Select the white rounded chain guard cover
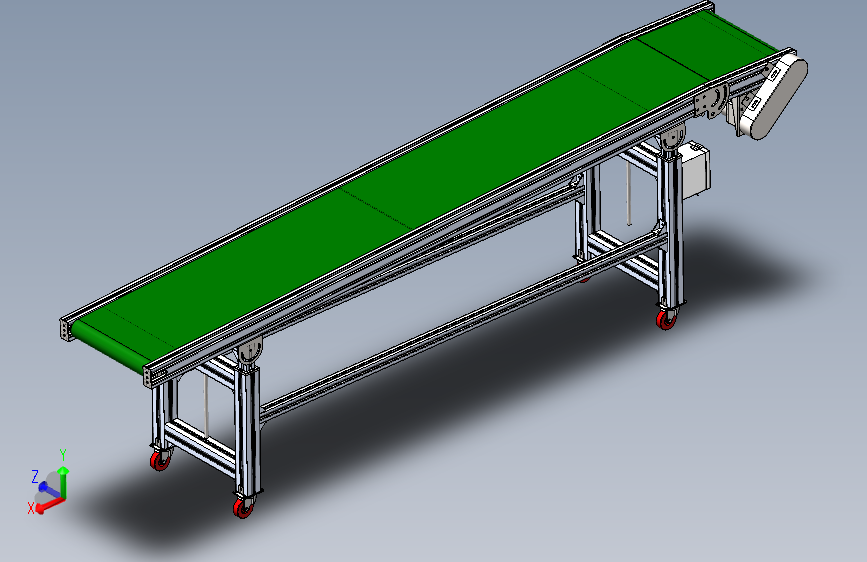867x562 pixels. [774, 97]
